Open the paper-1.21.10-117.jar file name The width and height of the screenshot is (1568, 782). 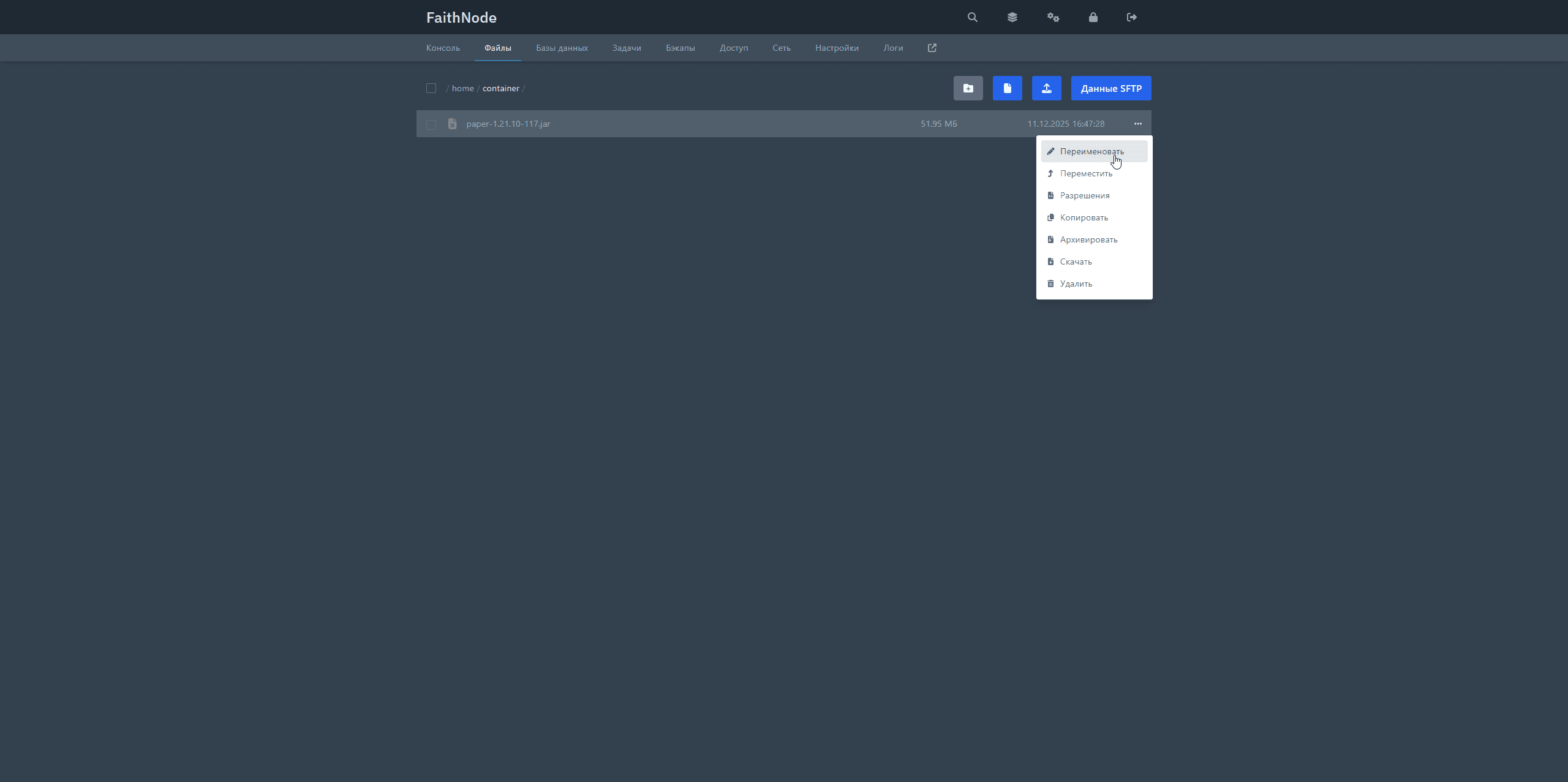508,124
